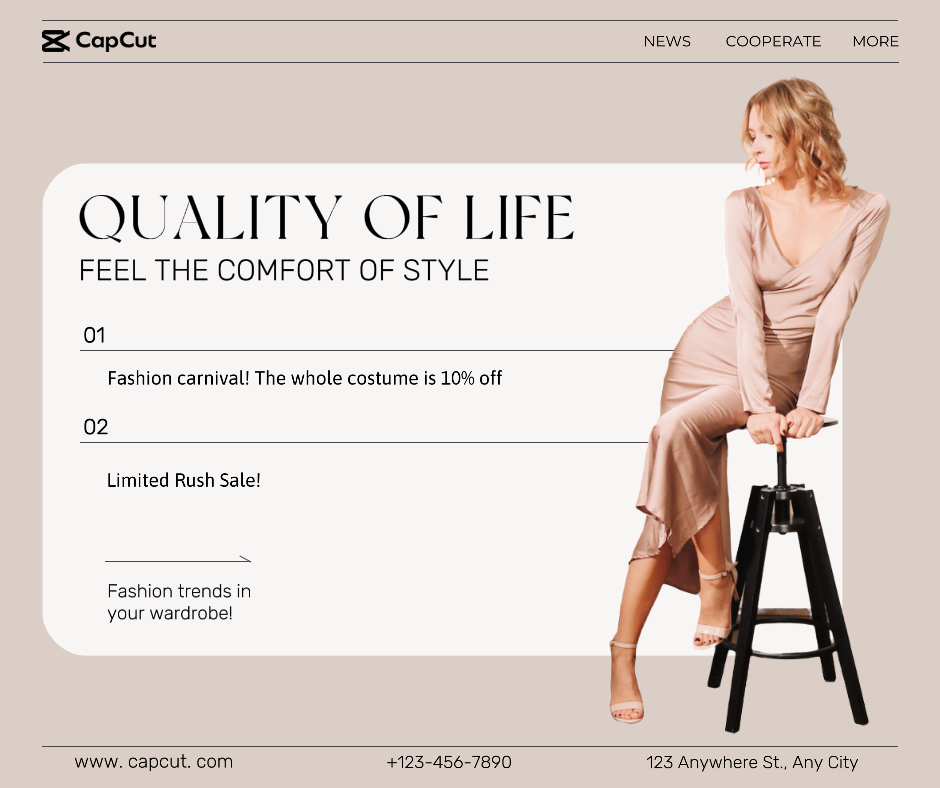Click the QUALITY OF LIFE headline
This screenshot has height=788, width=940.
click(x=327, y=218)
